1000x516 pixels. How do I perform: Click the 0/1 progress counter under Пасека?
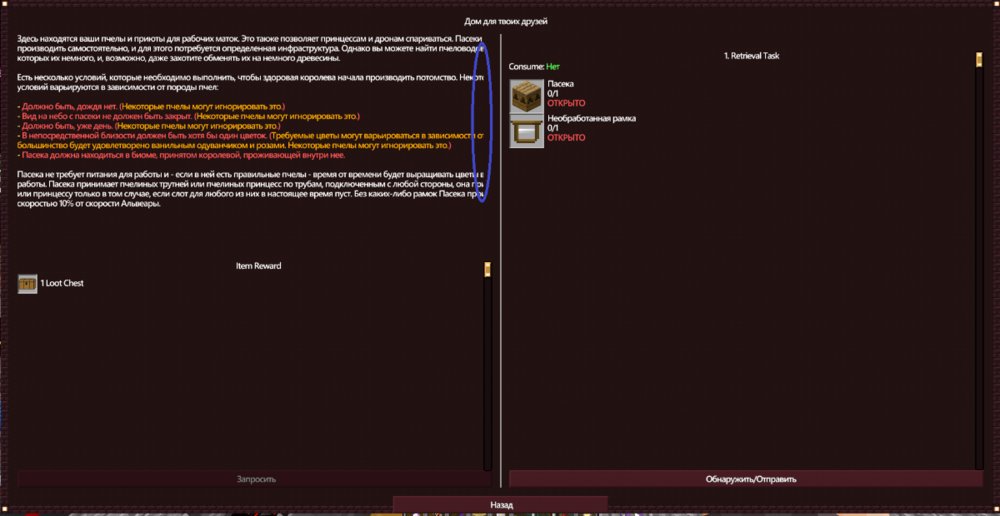tap(554, 93)
